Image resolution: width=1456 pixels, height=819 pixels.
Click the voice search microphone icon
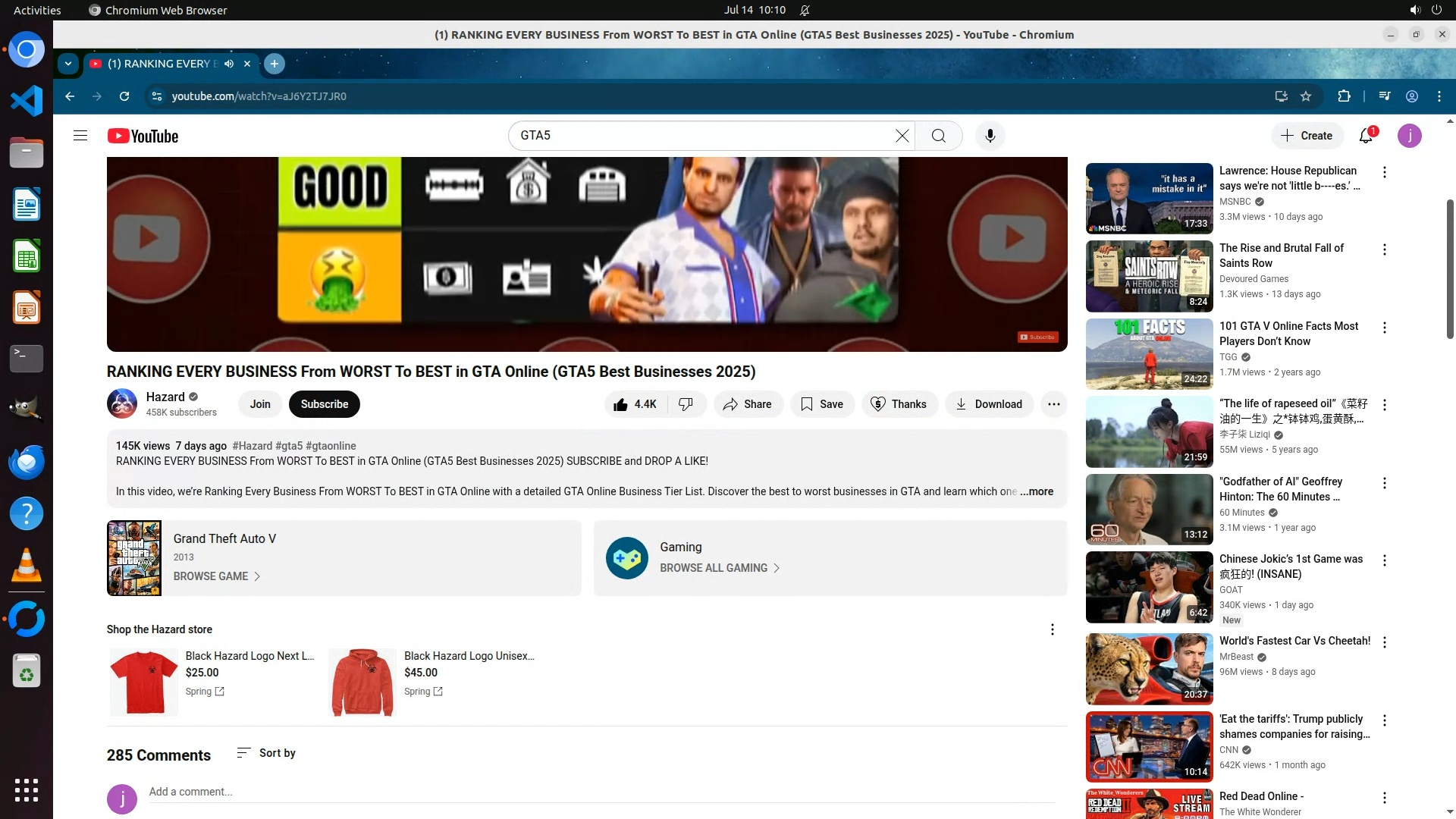tap(990, 136)
